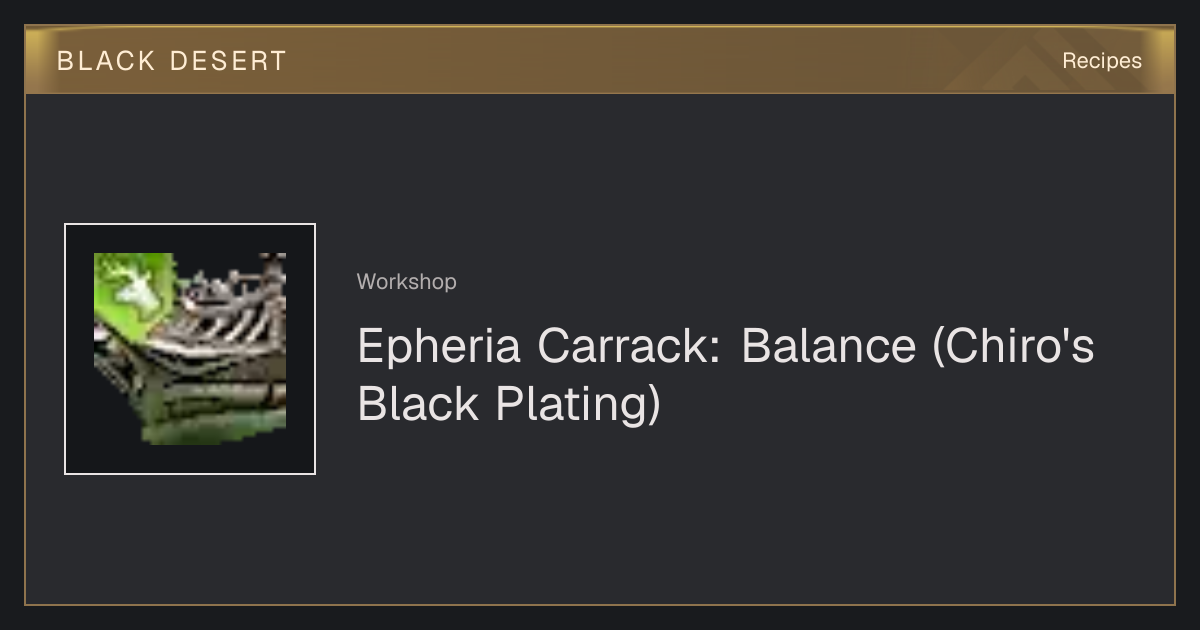Click the Workshop category label
1200x630 pixels.
(x=406, y=282)
